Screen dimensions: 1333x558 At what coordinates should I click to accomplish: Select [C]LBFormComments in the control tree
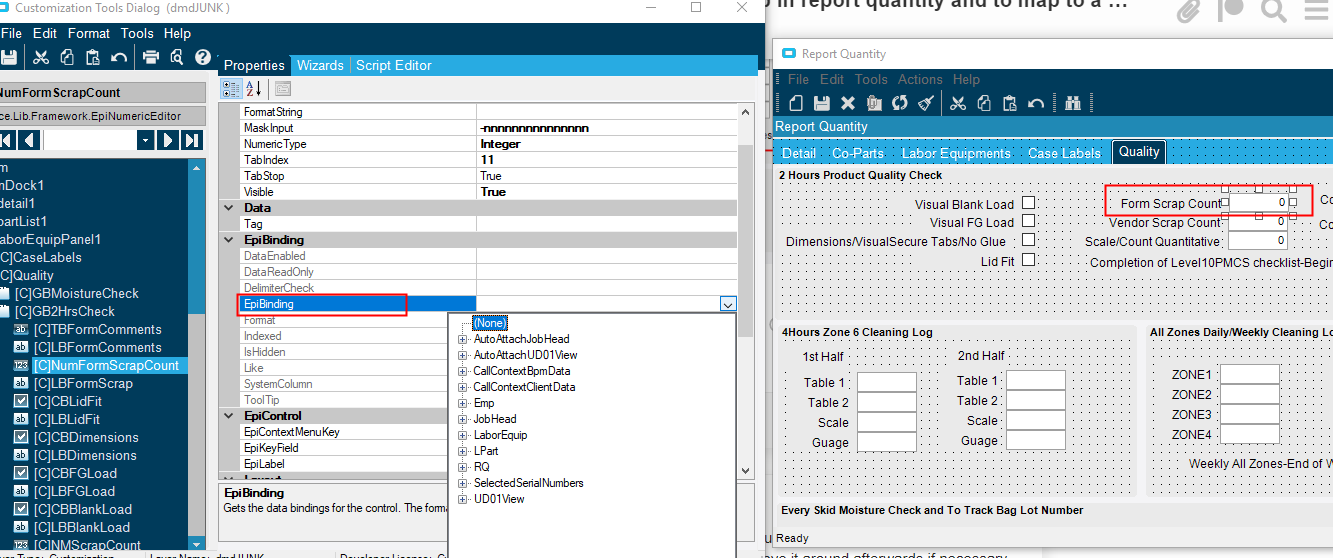(x=97, y=347)
